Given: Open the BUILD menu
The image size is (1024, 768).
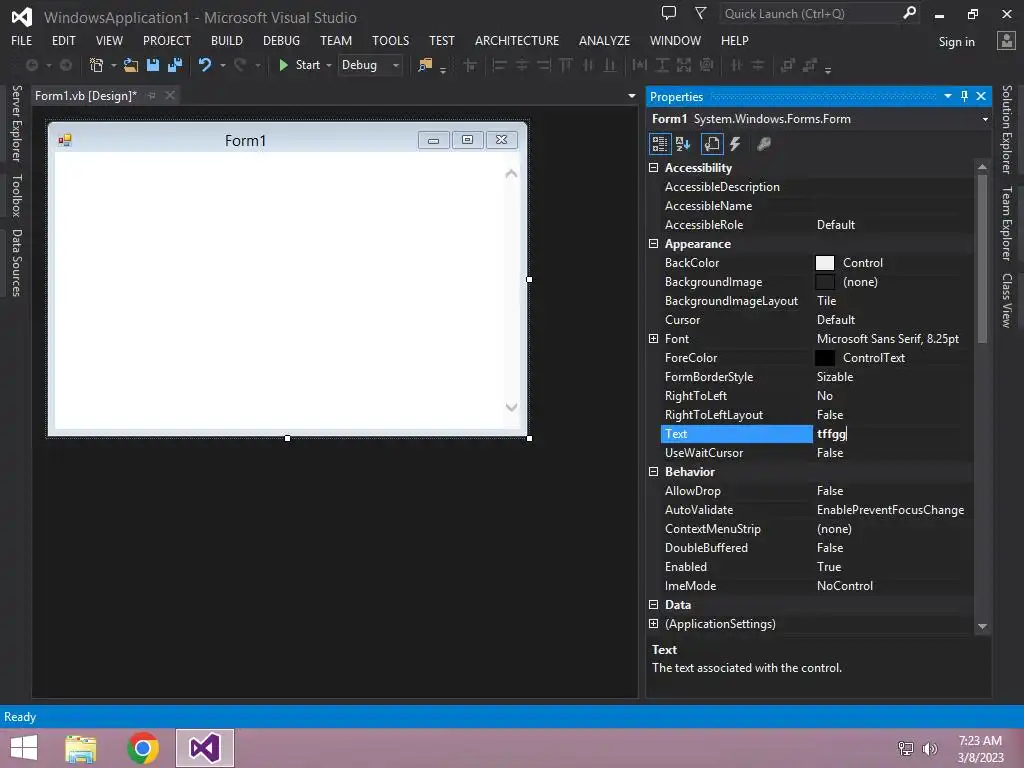Looking at the screenshot, I should 227,40.
